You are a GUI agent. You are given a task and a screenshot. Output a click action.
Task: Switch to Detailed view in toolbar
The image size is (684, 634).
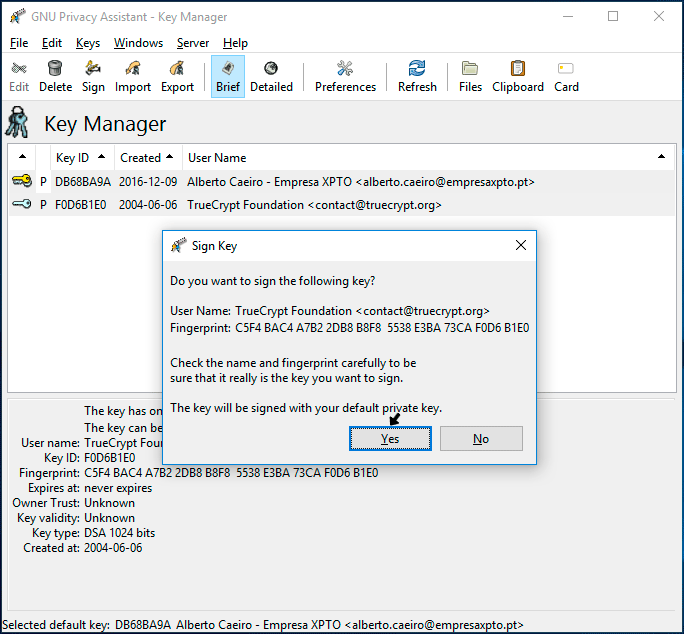pyautogui.click(x=271, y=76)
